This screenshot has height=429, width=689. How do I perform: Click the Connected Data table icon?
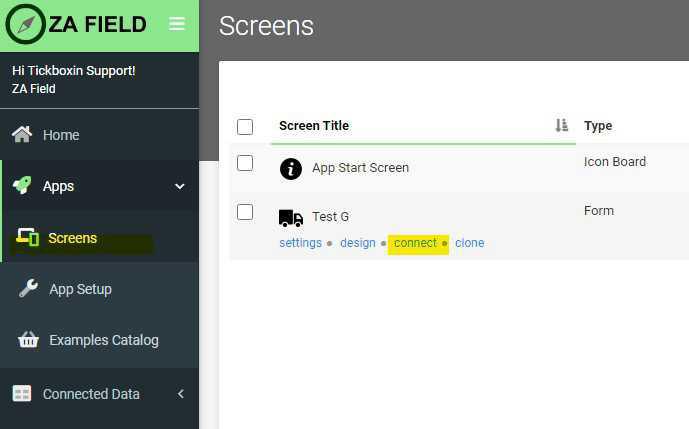pyautogui.click(x=22, y=394)
